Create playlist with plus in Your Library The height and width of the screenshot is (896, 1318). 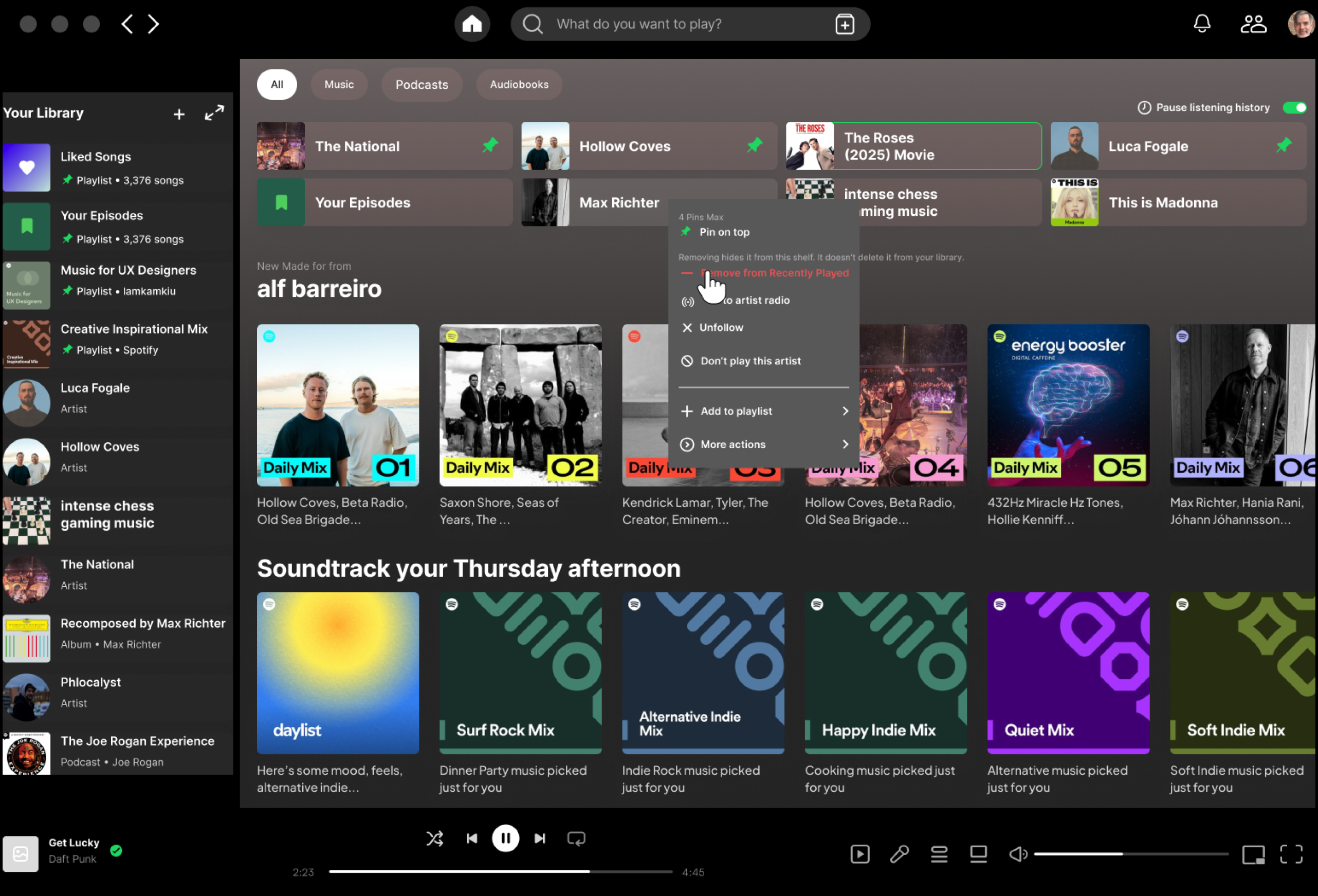pyautogui.click(x=179, y=114)
